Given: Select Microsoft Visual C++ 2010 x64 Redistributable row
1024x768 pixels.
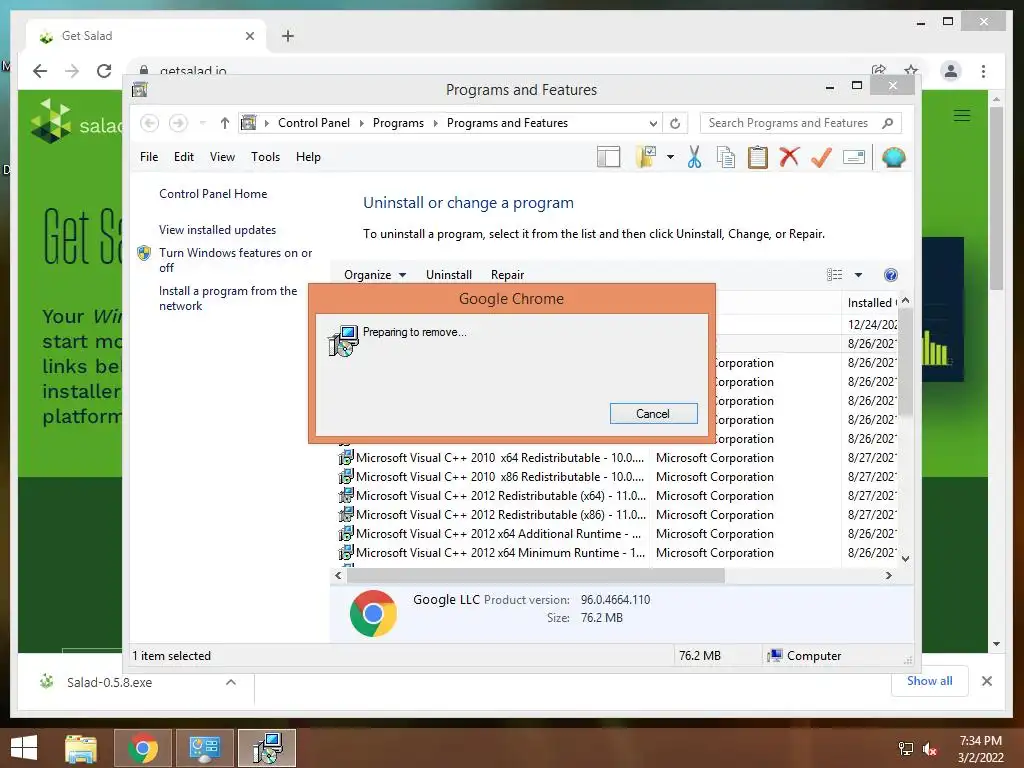Looking at the screenshot, I should 616,458.
